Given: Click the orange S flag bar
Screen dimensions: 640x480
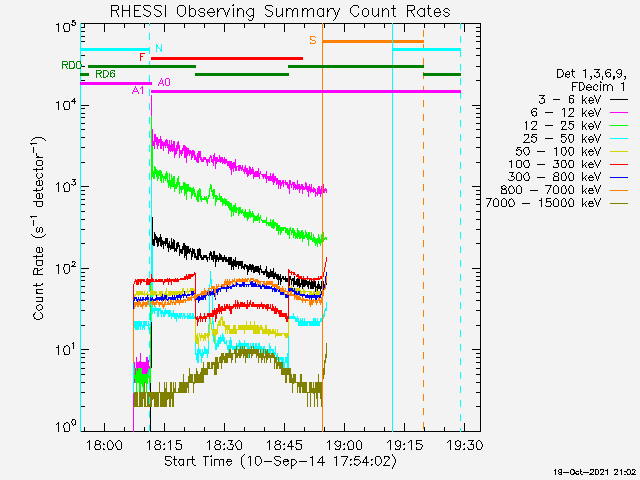Looking at the screenshot, I should click(x=373, y=41).
